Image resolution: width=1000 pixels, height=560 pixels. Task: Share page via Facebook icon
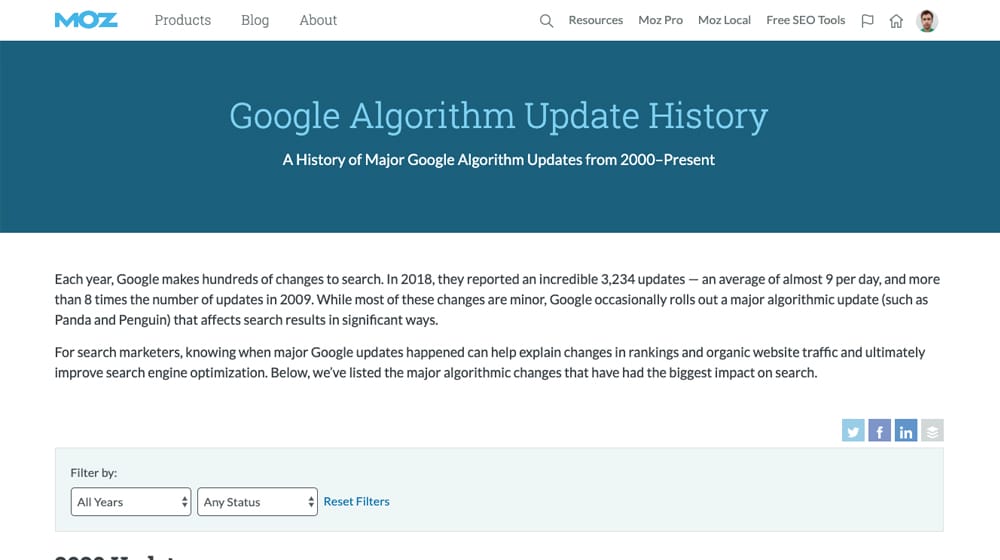879,431
